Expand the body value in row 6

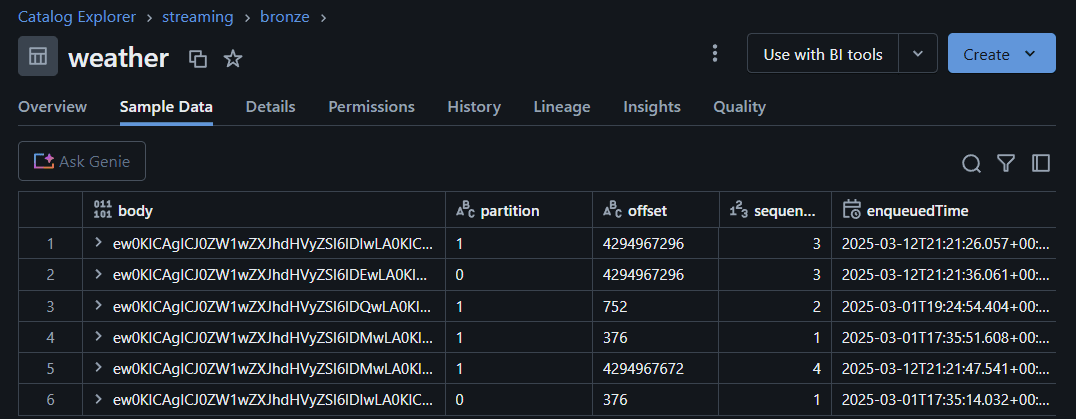point(99,399)
